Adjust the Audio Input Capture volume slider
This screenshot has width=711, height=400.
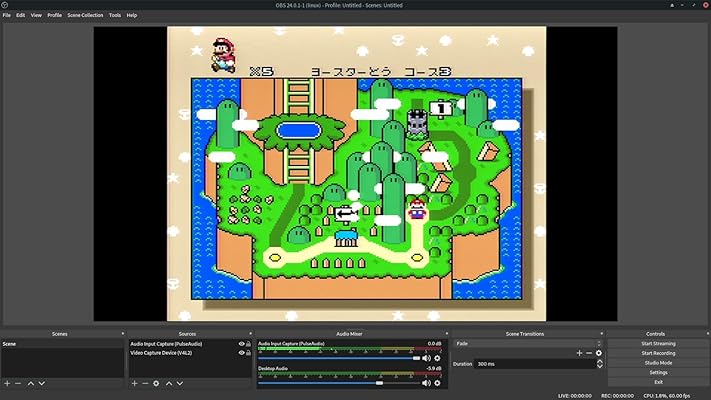point(416,358)
